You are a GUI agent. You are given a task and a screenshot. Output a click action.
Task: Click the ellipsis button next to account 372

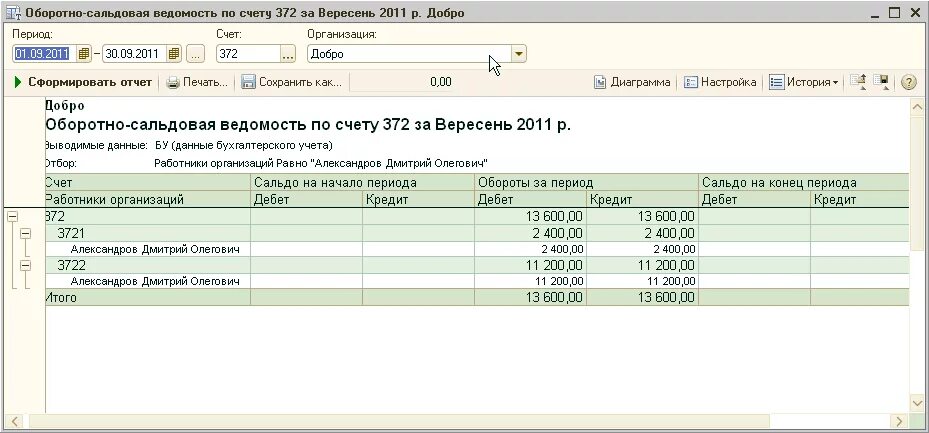click(x=287, y=54)
